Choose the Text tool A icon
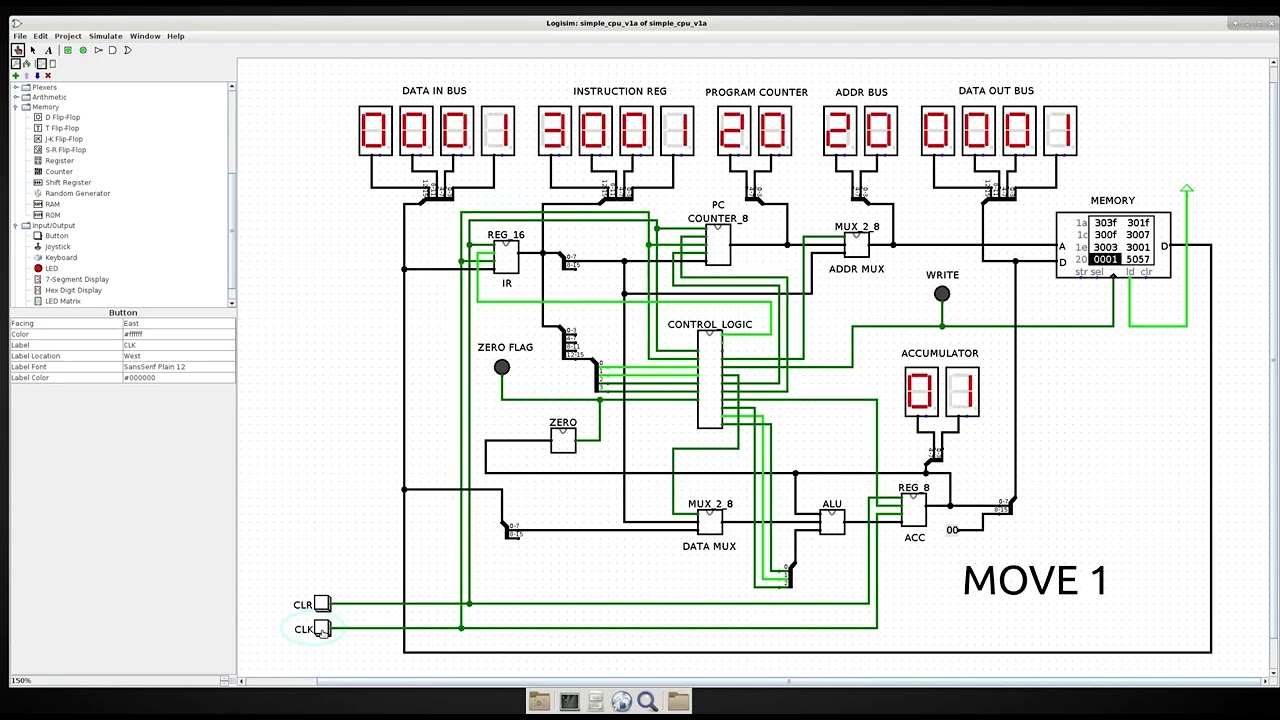The image size is (1280, 720). click(48, 50)
